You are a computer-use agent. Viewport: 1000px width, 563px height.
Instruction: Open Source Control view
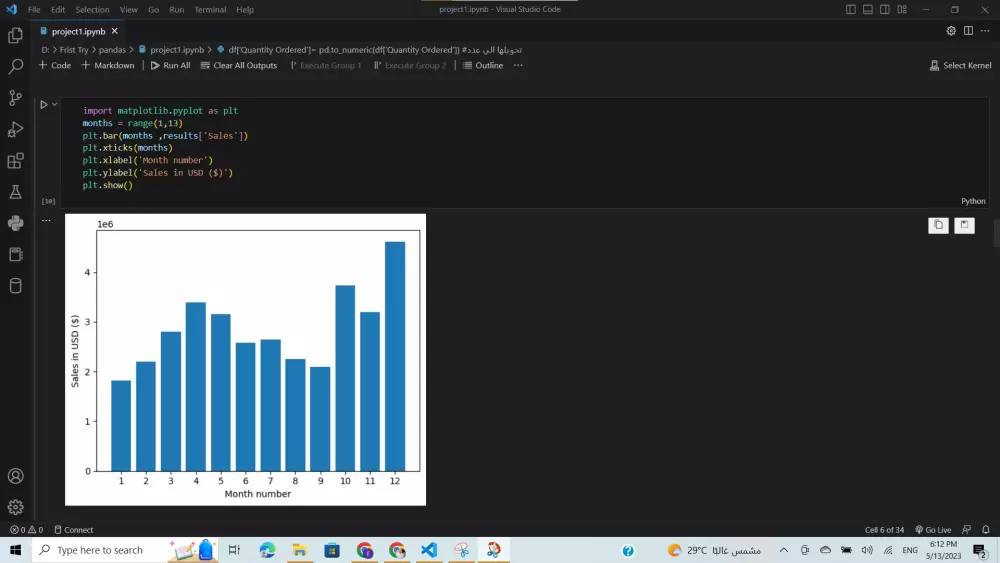(x=15, y=98)
